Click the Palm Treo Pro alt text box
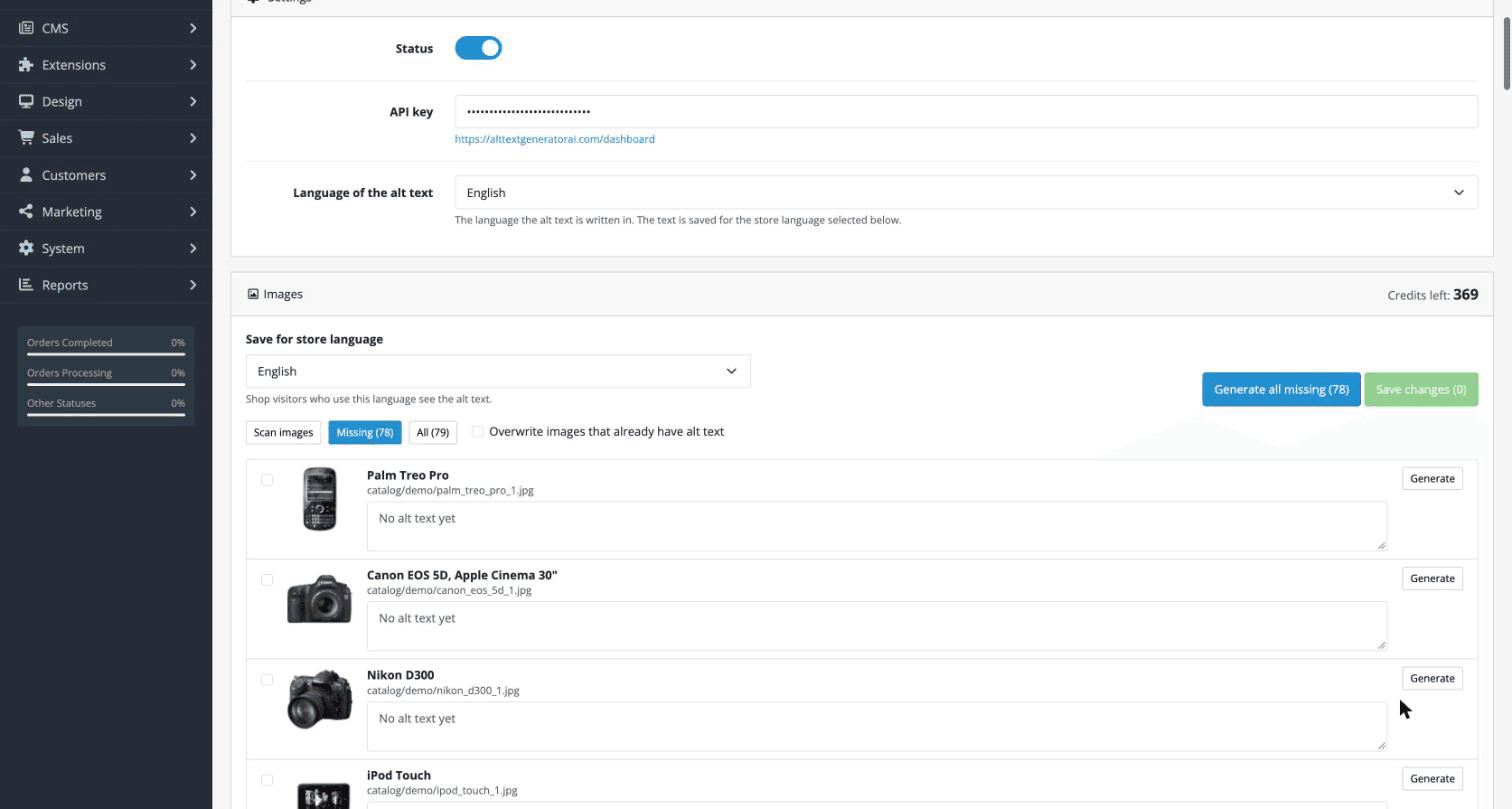The height and width of the screenshot is (809, 1512). pyautogui.click(x=877, y=526)
